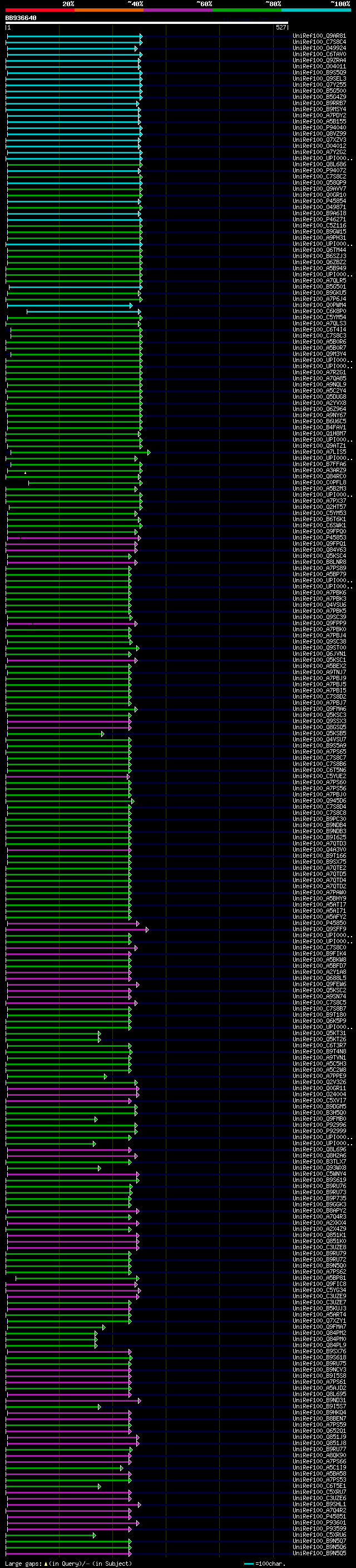356x1568 pixels.
Task: Select the query ID BB936640
Action: point(21,18)
